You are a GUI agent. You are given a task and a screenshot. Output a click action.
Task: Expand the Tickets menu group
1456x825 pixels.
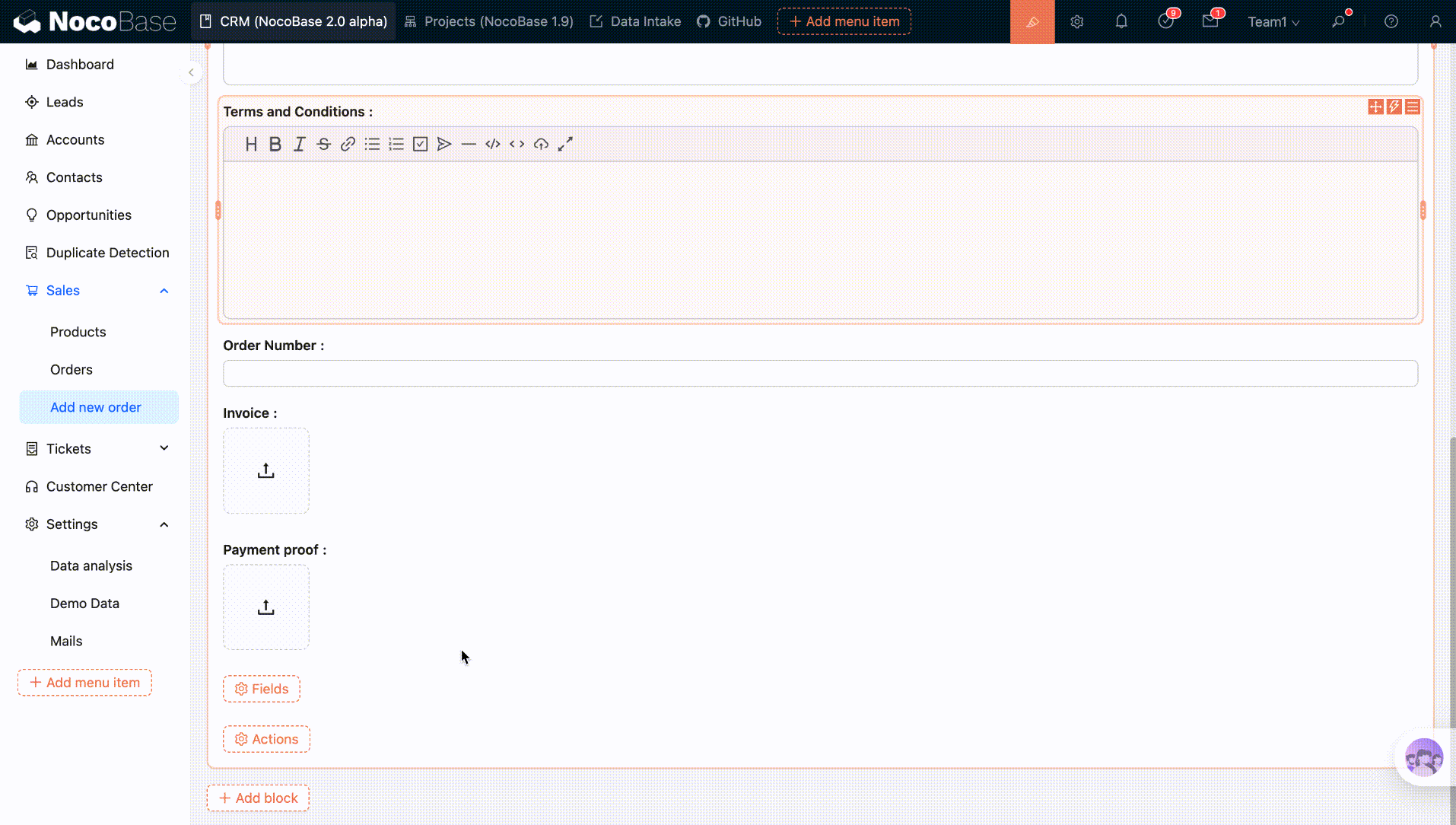tap(164, 448)
